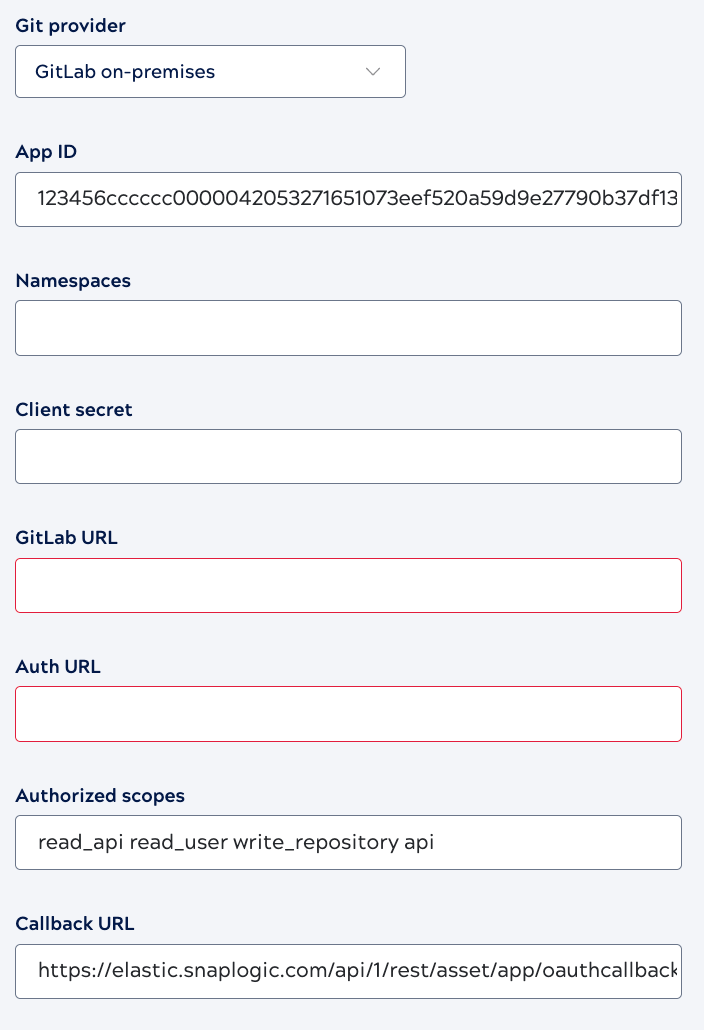Select the GitLab on-premises option text

coord(125,71)
